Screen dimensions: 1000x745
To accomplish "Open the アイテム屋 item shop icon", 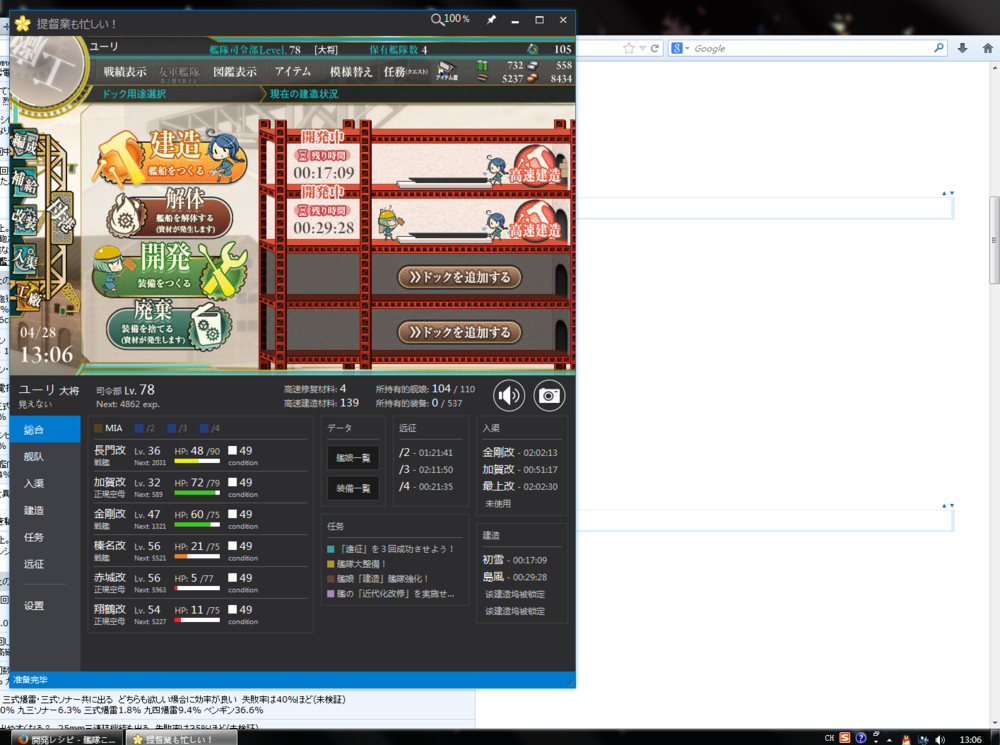I will 446,71.
